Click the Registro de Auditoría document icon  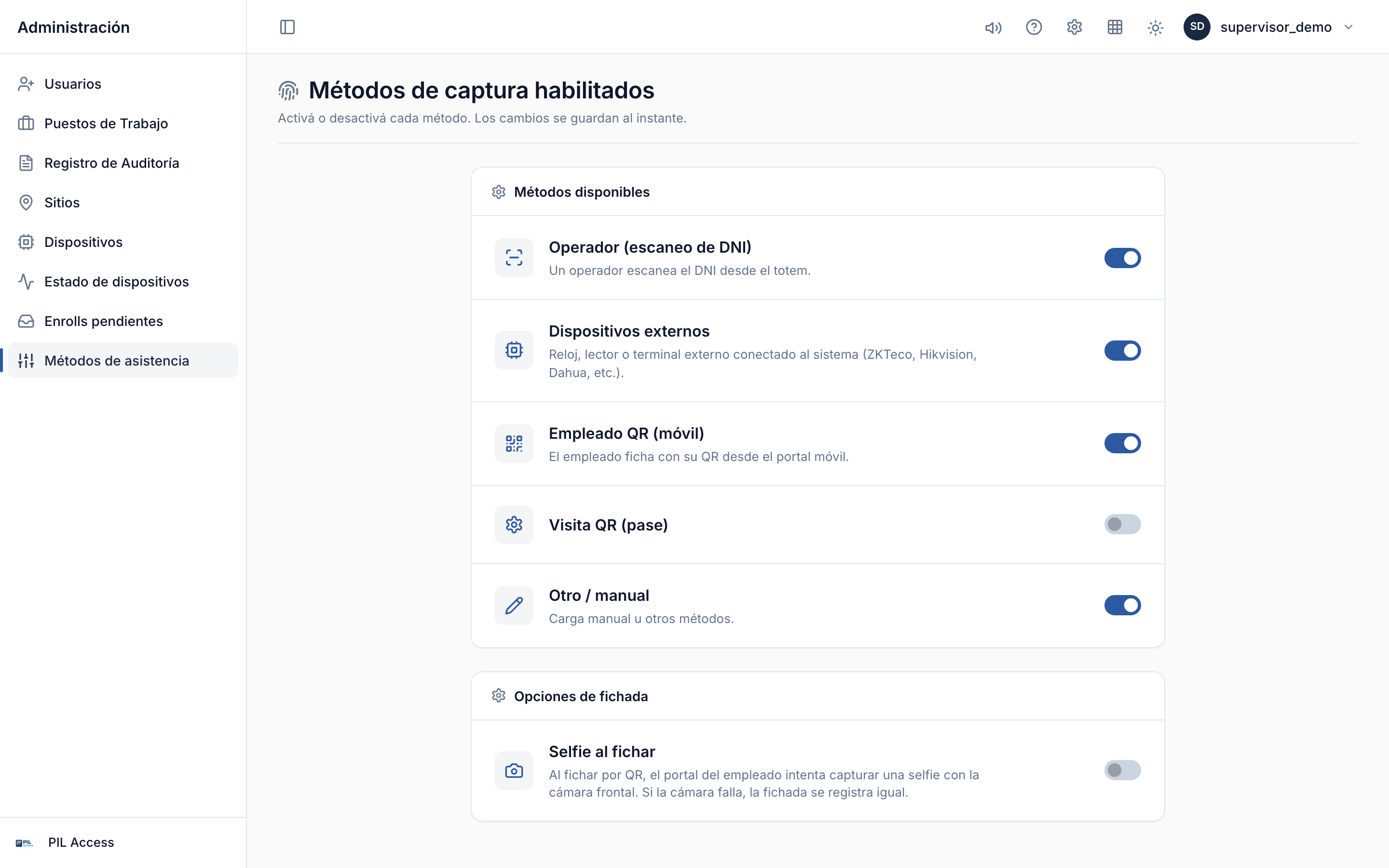26,163
